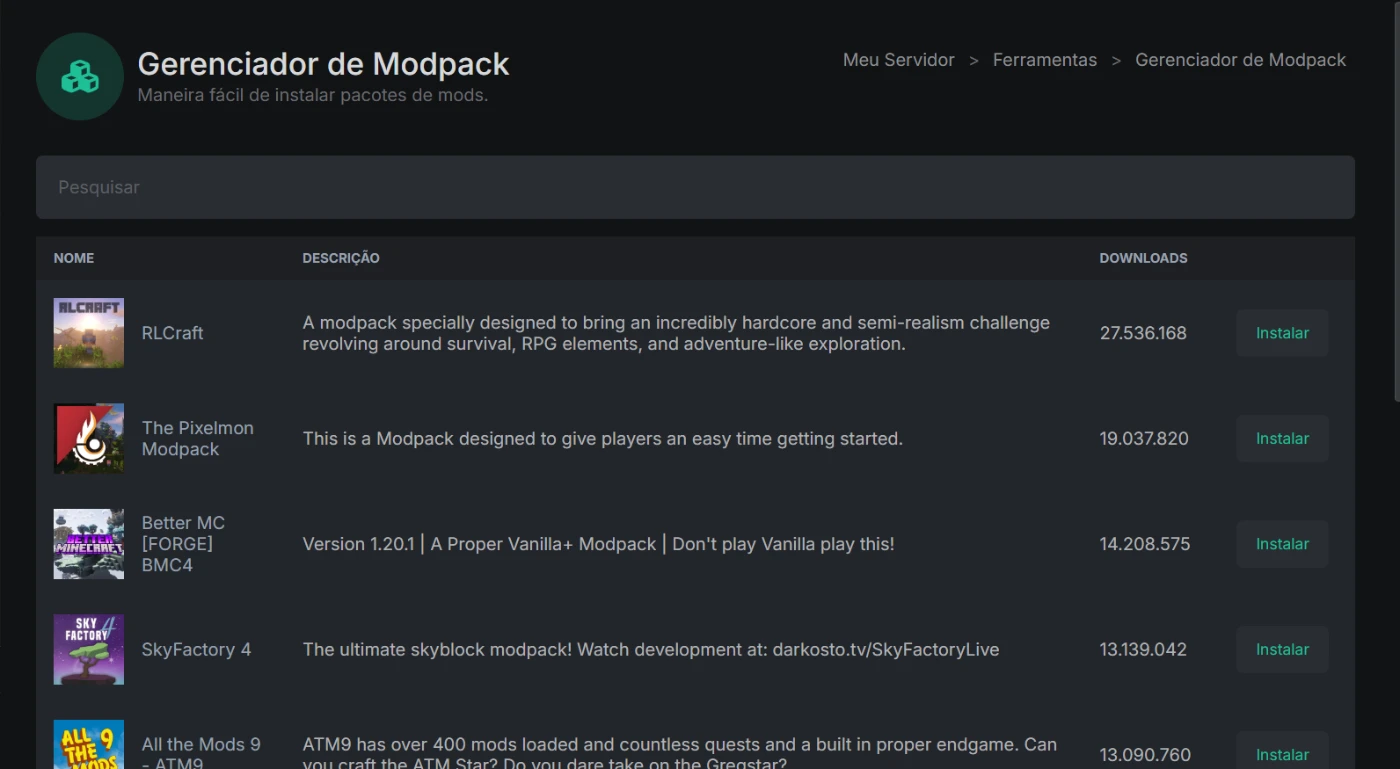Click the SkyFactory 4 logo thumbnail
This screenshot has height=769, width=1400.
89,650
